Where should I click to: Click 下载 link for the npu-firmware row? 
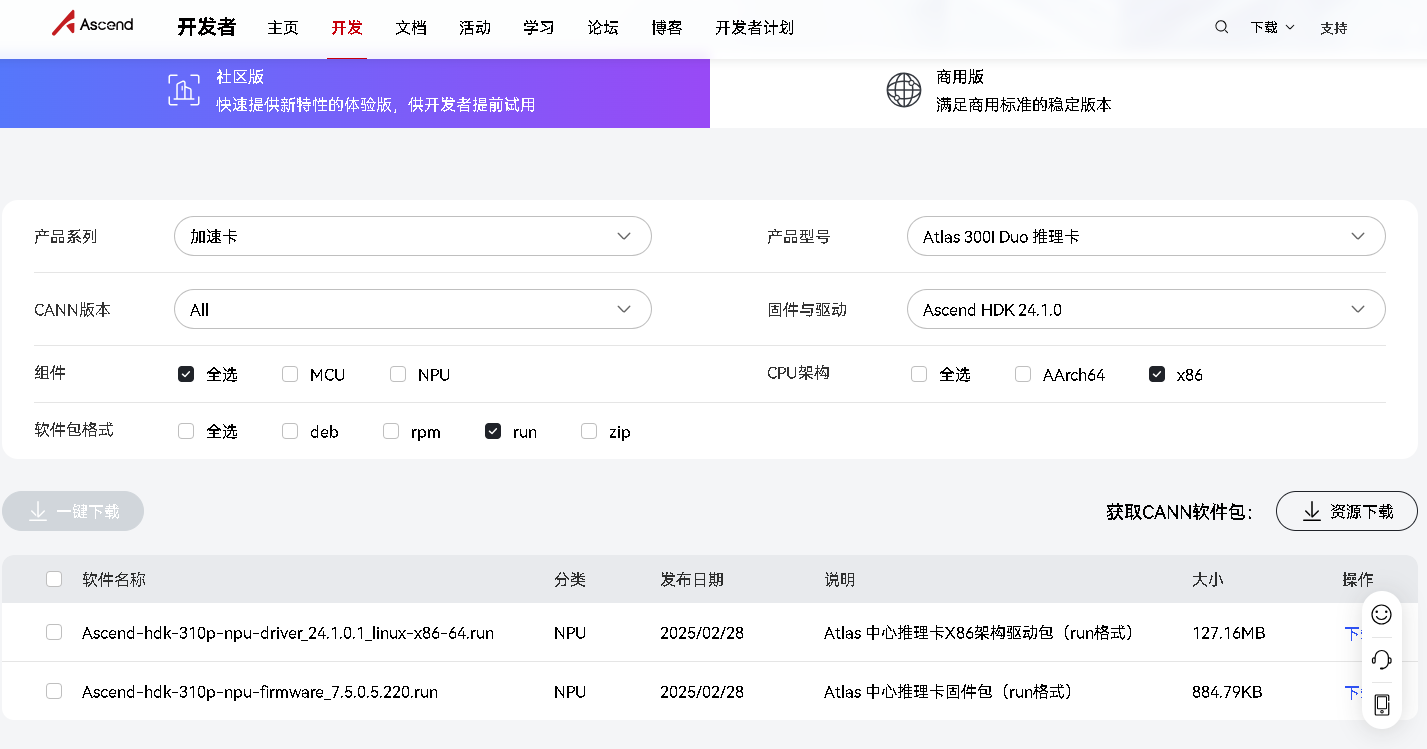(x=1353, y=691)
